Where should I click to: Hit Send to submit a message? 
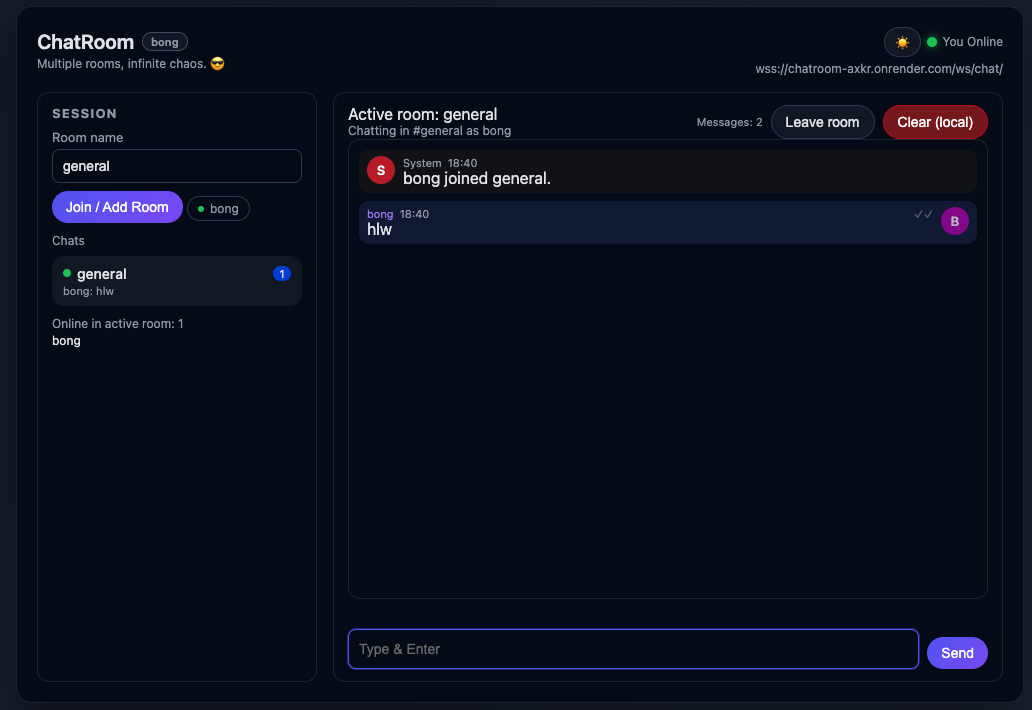coord(957,652)
